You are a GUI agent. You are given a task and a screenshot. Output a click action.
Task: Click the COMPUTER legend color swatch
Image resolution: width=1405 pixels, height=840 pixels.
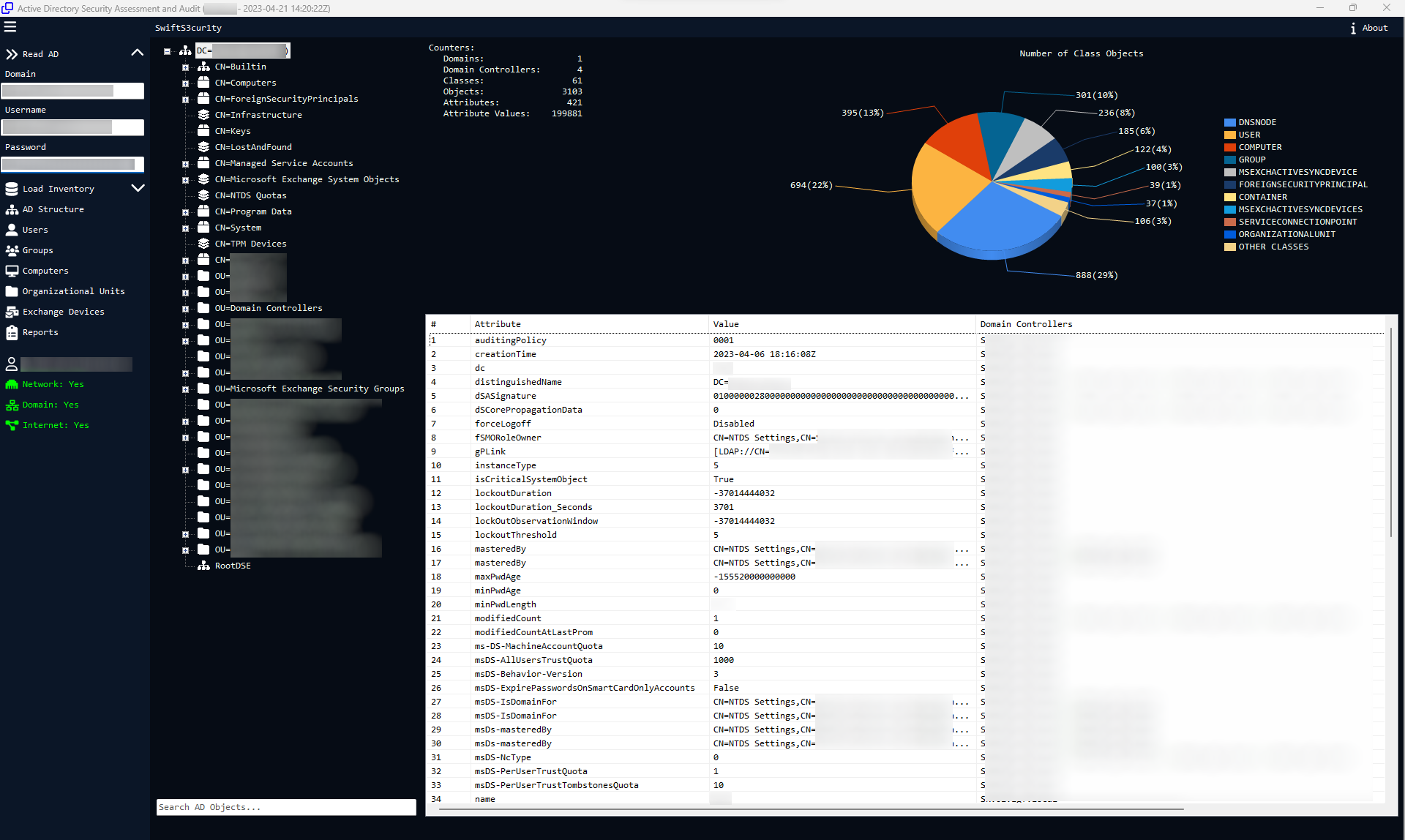[1230, 147]
